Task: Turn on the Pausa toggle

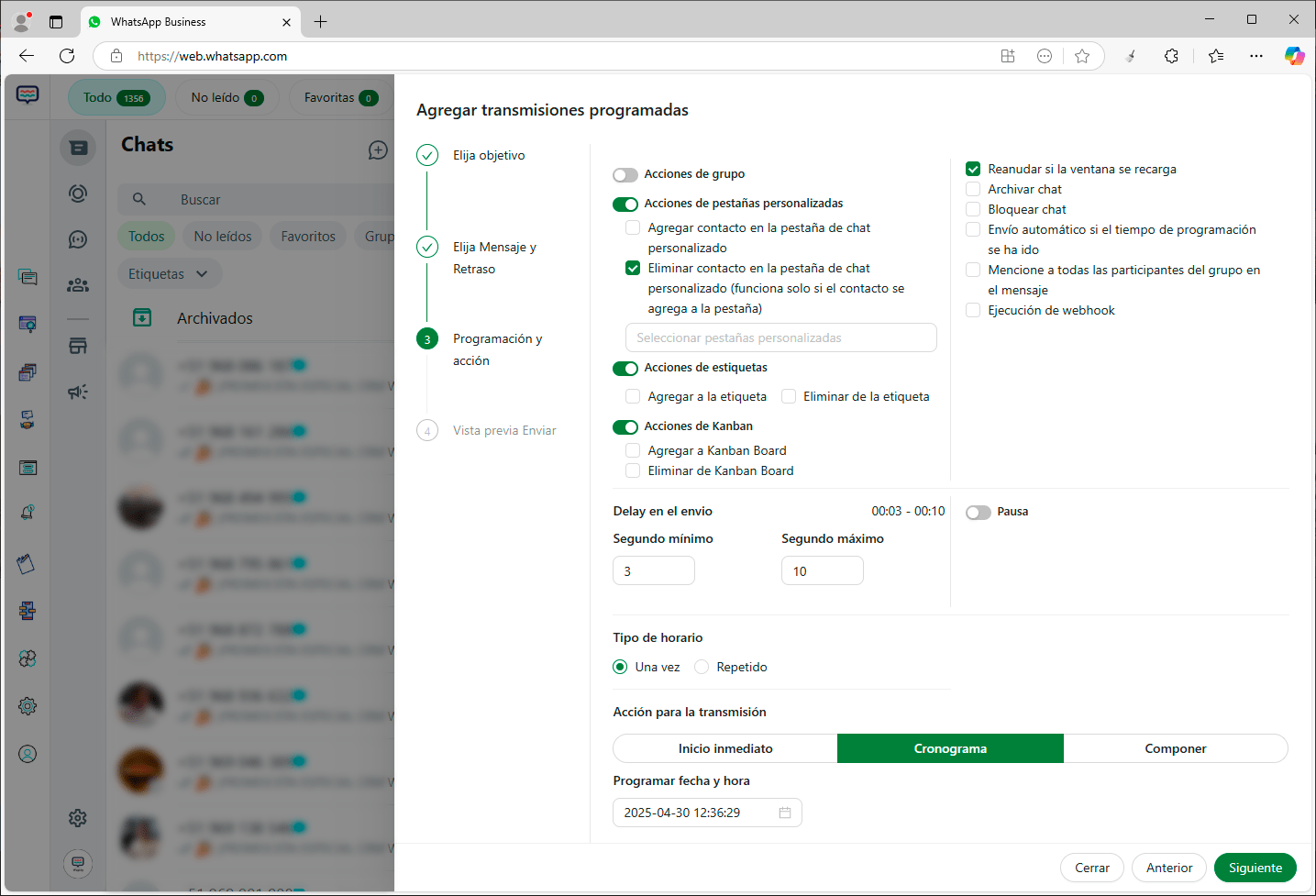Action: point(979,513)
